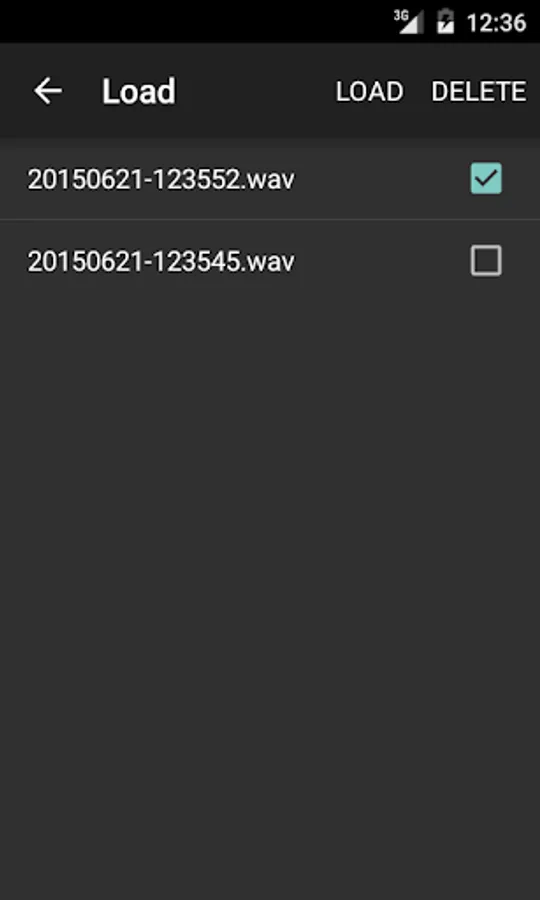Click the 12:36 clock in status bar
The image size is (540, 900).
point(496,23)
